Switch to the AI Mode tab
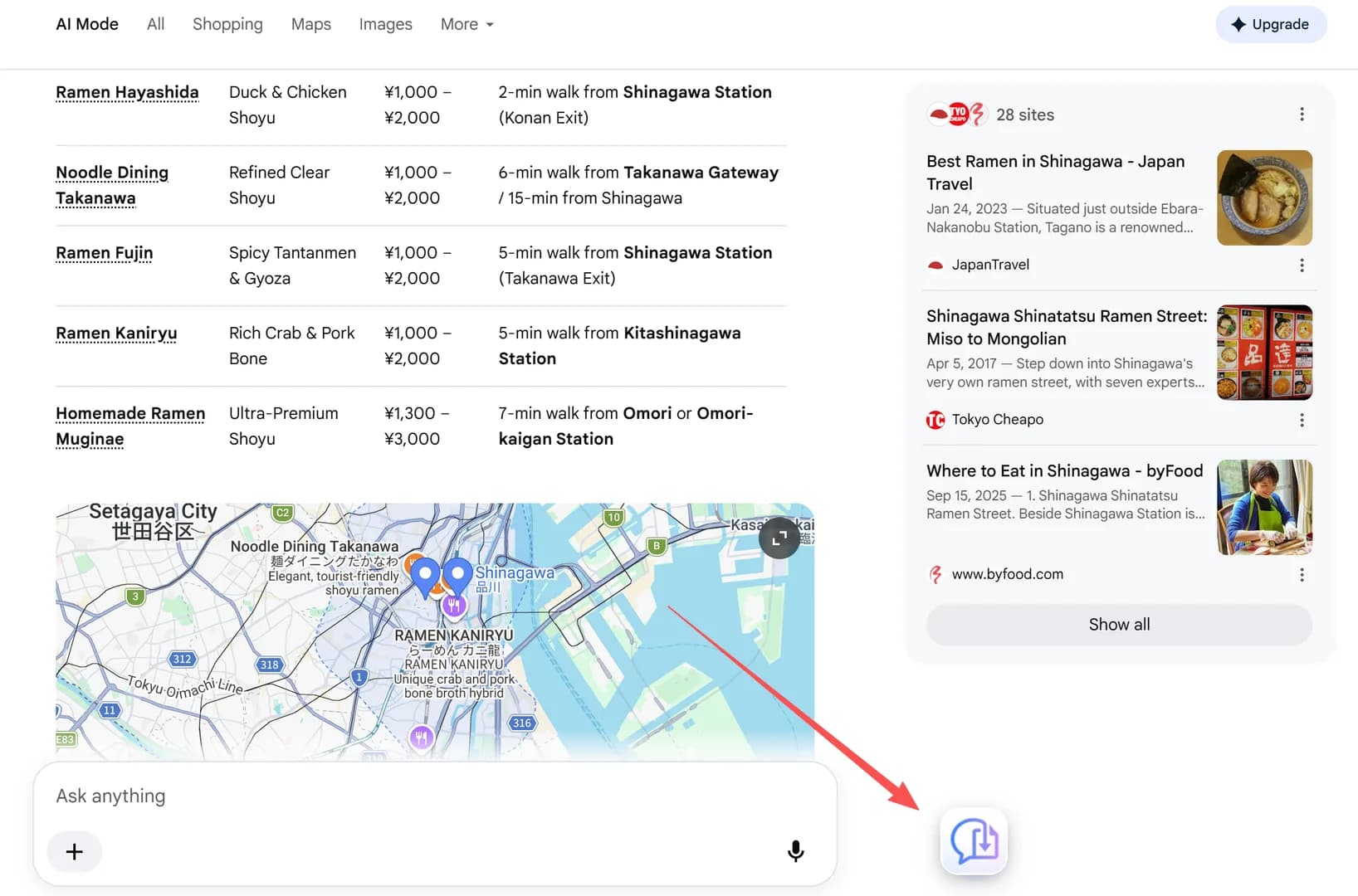Image resolution: width=1358 pixels, height=896 pixels. 87,24
